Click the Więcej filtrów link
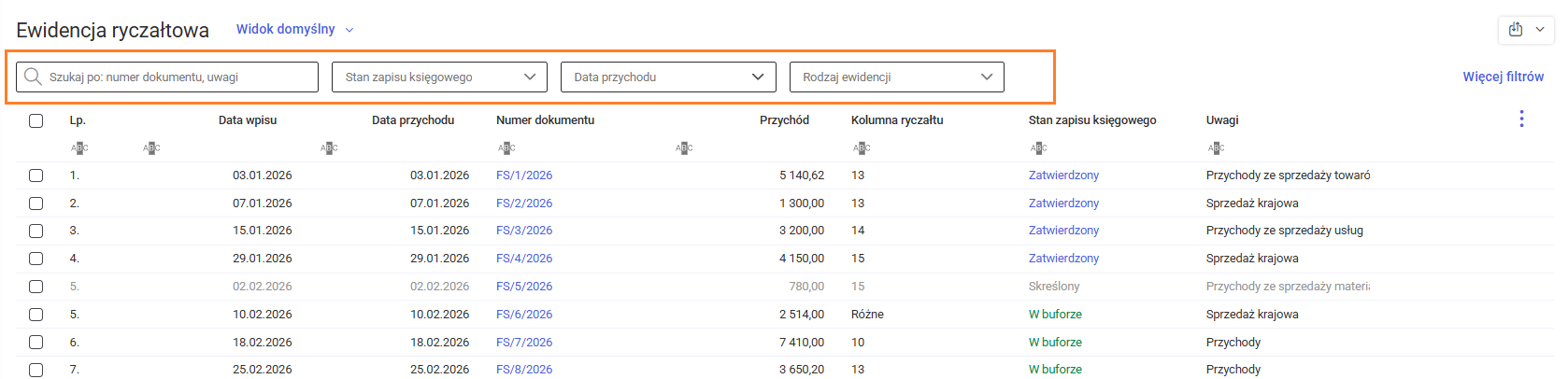This screenshot has height=379, width=1568. 1503,77
